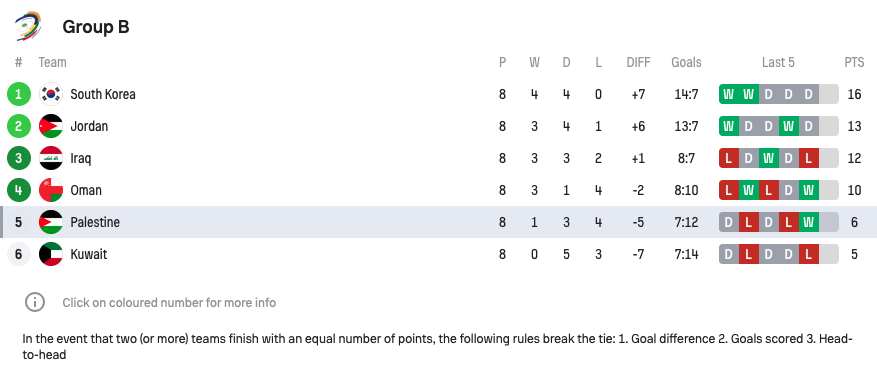
Task: Click green rank number 1 badge
Action: point(18,94)
